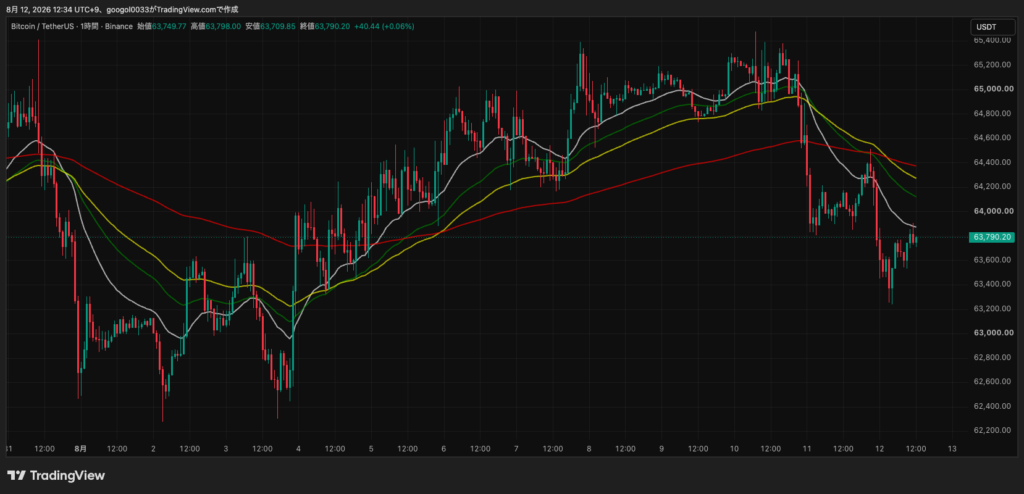Click the 63,600.00 price axis label
This screenshot has width=1024, height=494.
pyautogui.click(x=993, y=260)
